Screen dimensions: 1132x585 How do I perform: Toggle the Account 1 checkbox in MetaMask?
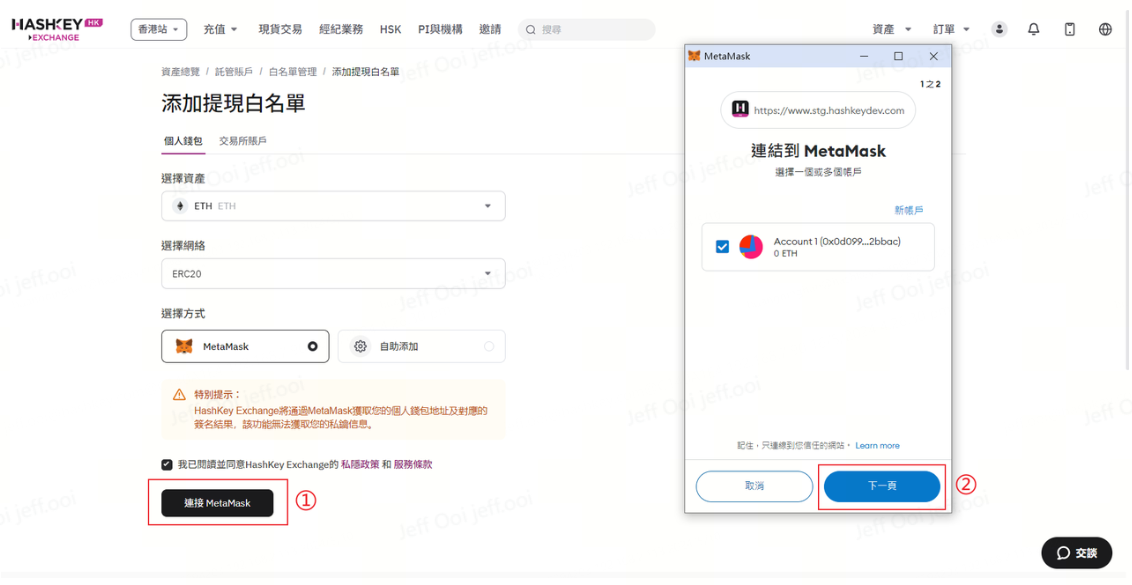tap(722, 247)
